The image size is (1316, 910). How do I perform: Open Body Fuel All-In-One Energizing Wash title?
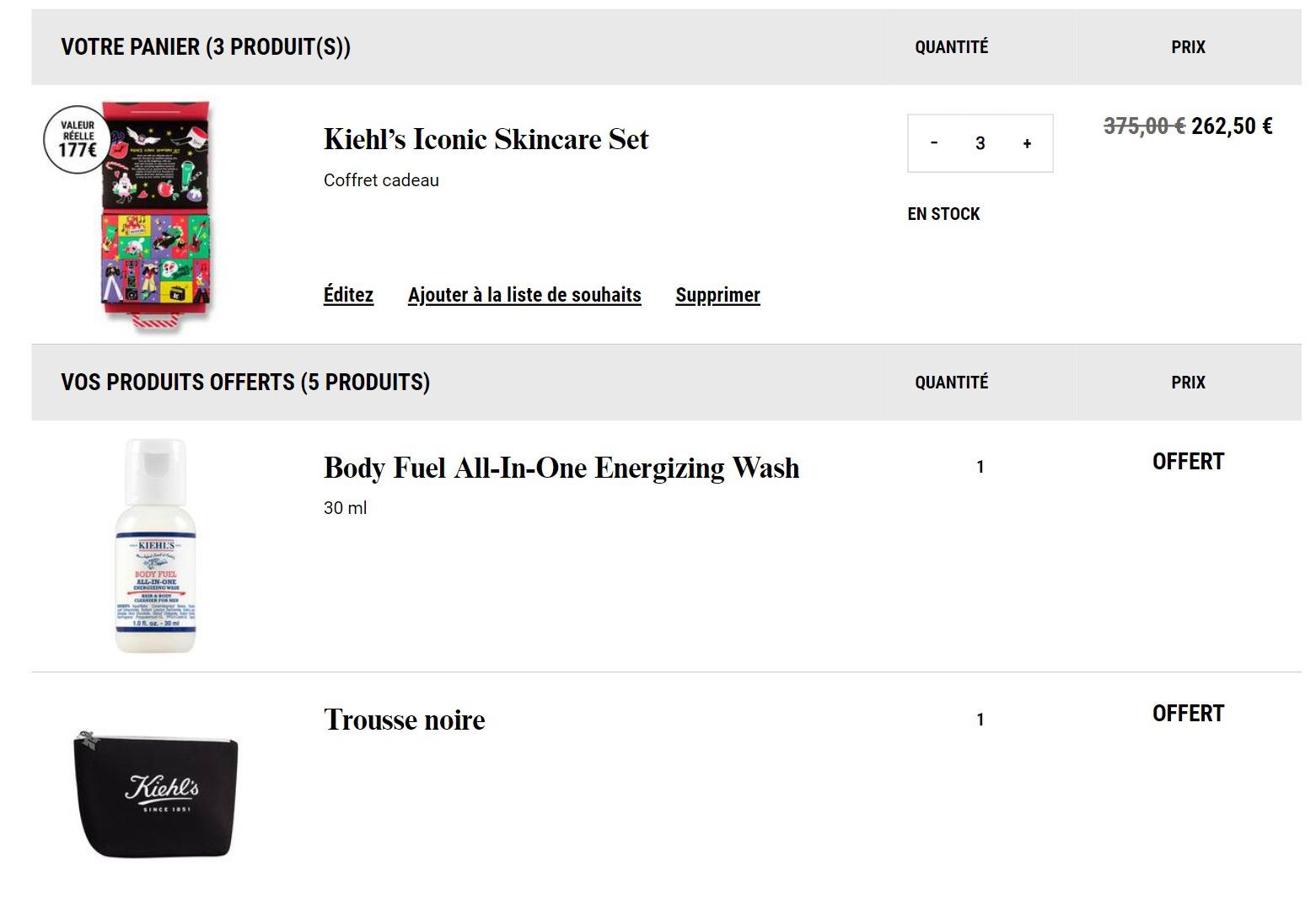click(561, 468)
